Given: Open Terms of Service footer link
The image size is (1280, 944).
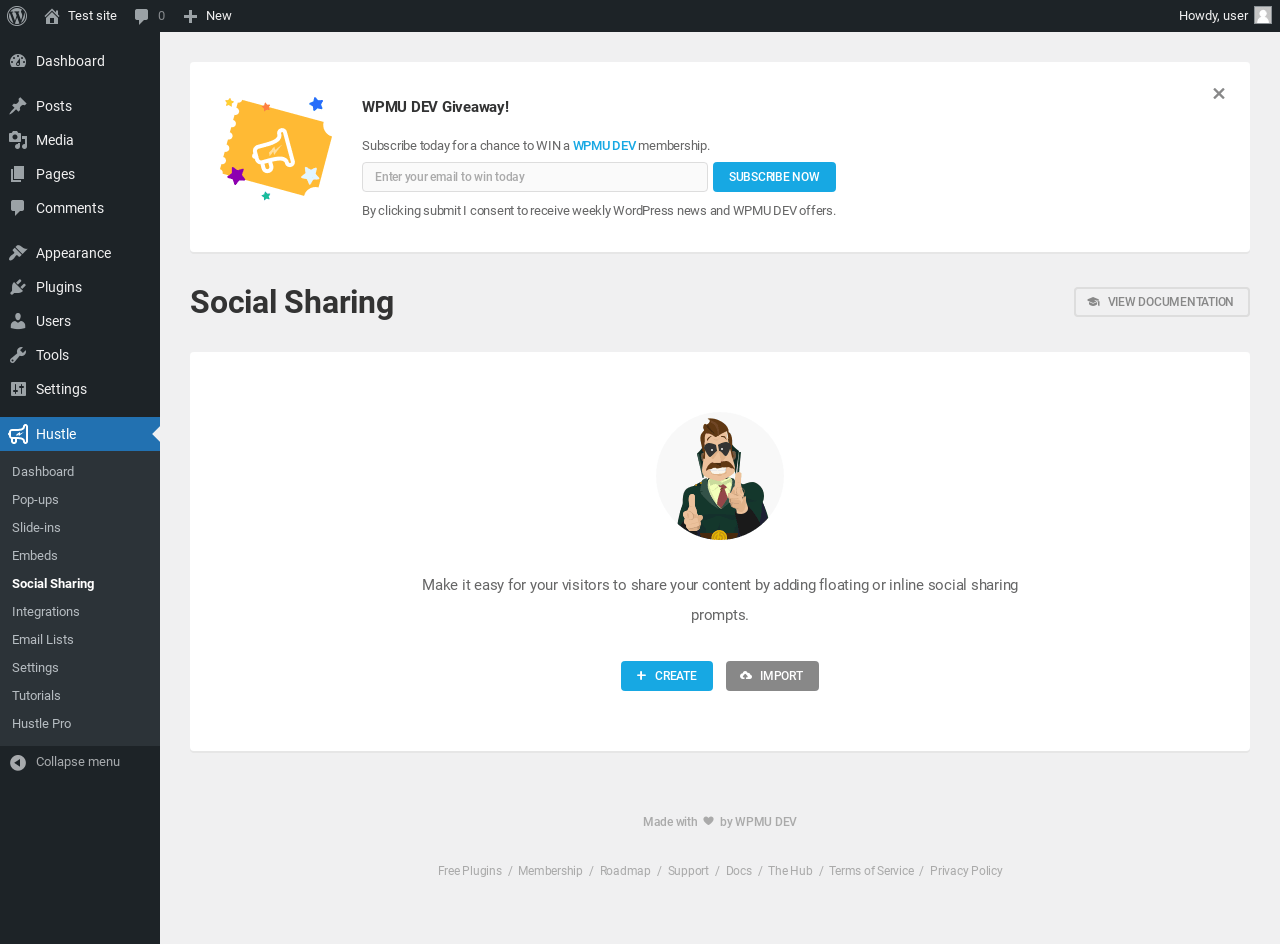Looking at the screenshot, I should pos(871,871).
